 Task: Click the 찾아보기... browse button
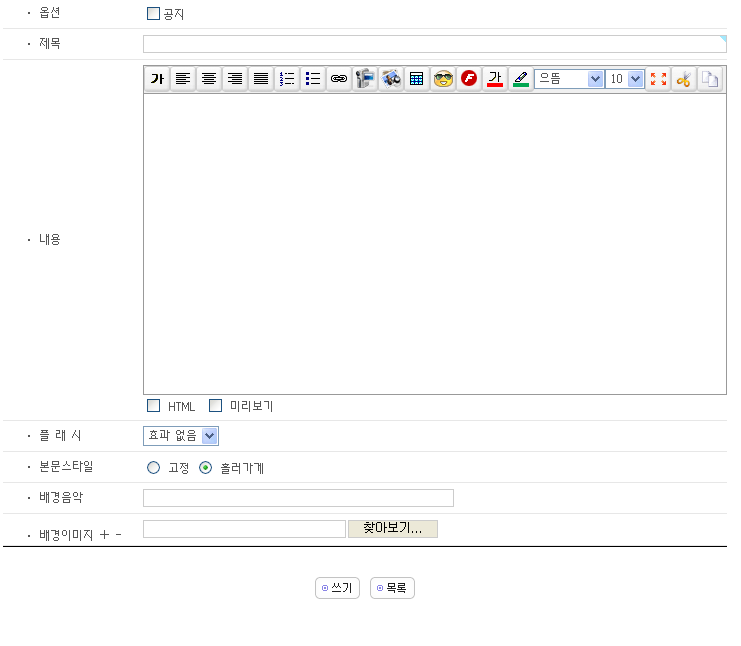(x=393, y=529)
